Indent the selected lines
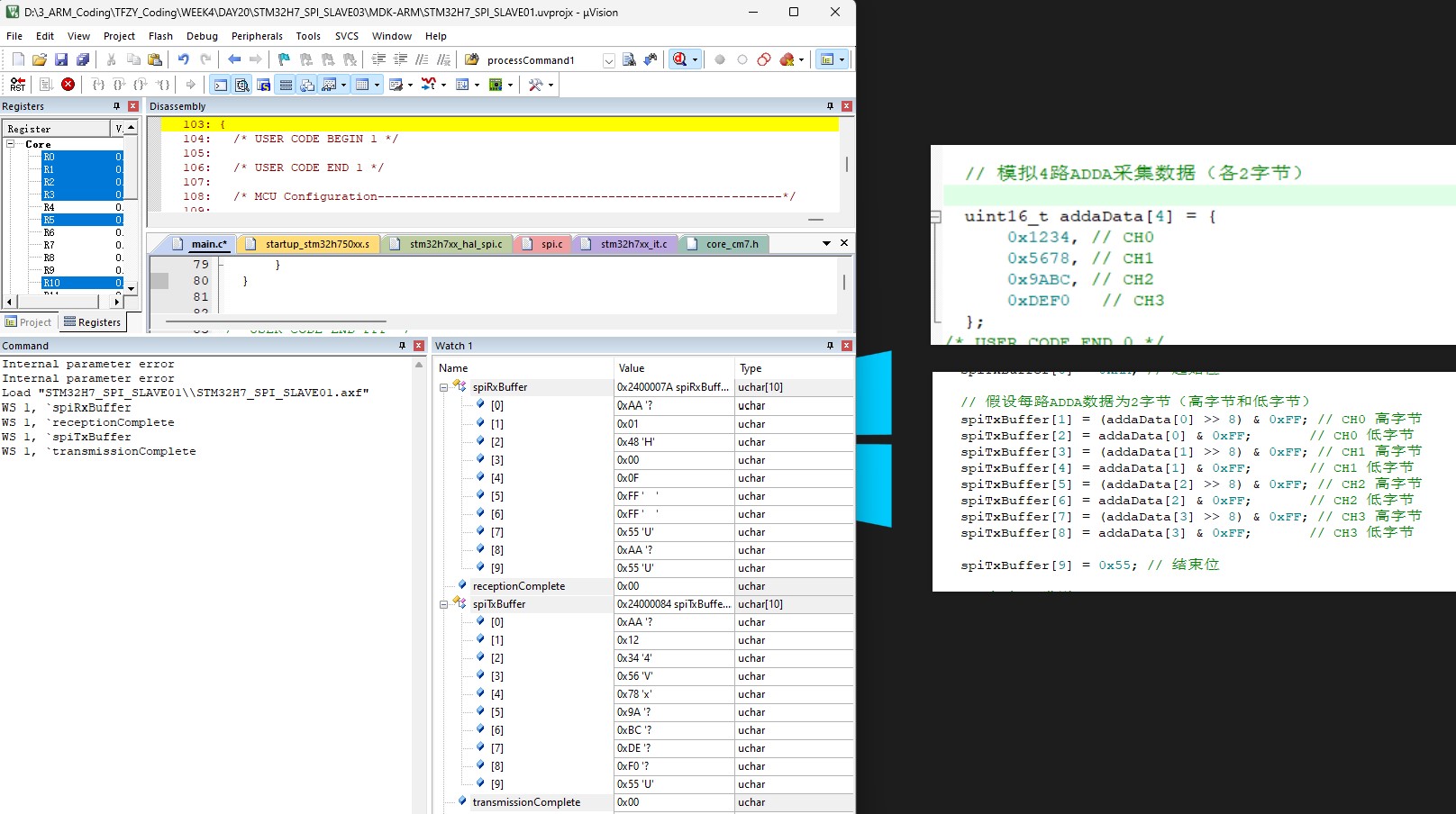Viewport: 1456px width, 814px height. click(x=378, y=59)
